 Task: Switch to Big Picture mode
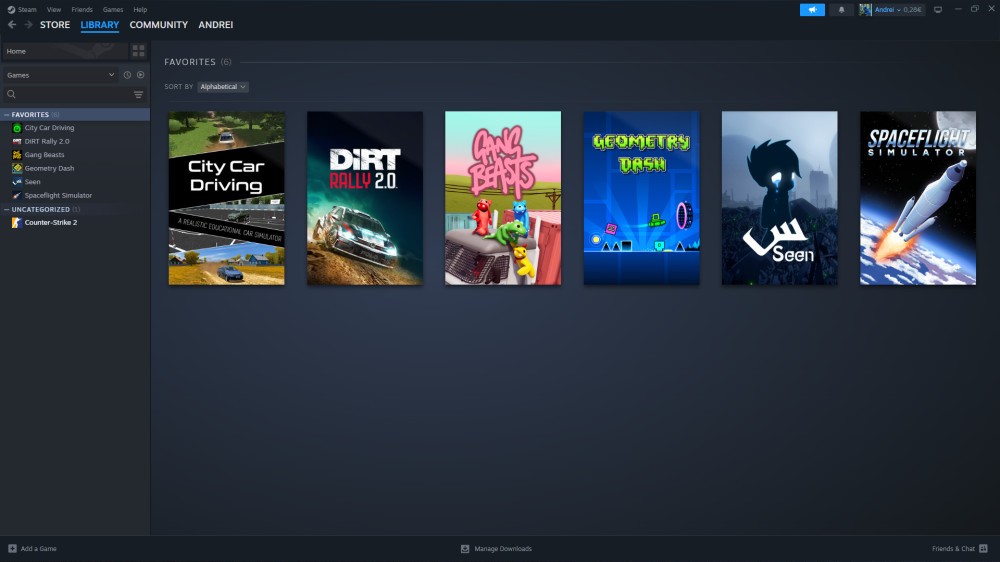click(937, 10)
